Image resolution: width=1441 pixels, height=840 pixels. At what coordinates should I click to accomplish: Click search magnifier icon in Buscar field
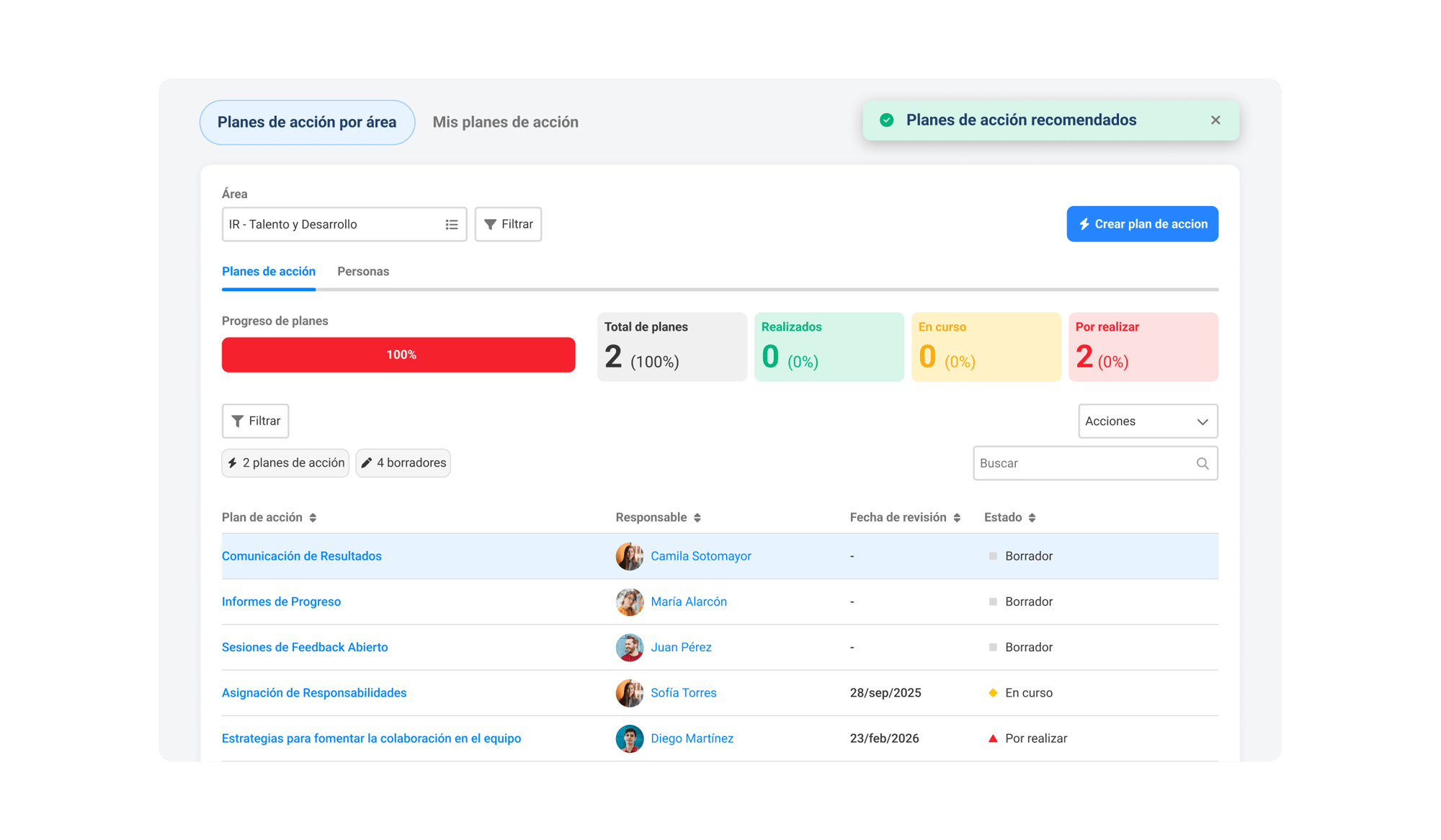(x=1202, y=463)
